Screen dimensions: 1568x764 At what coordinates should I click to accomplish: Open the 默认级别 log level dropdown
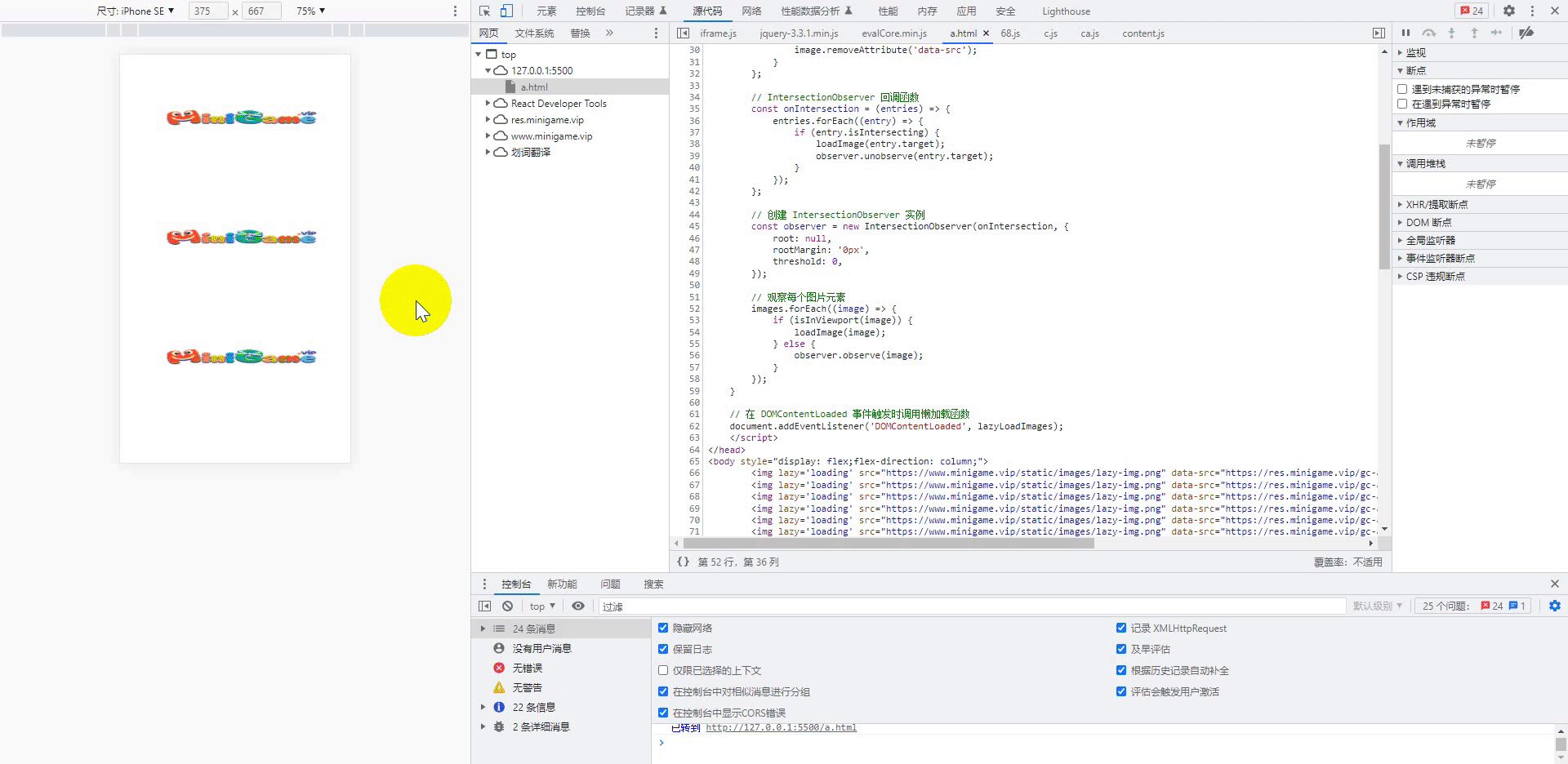[1377, 606]
